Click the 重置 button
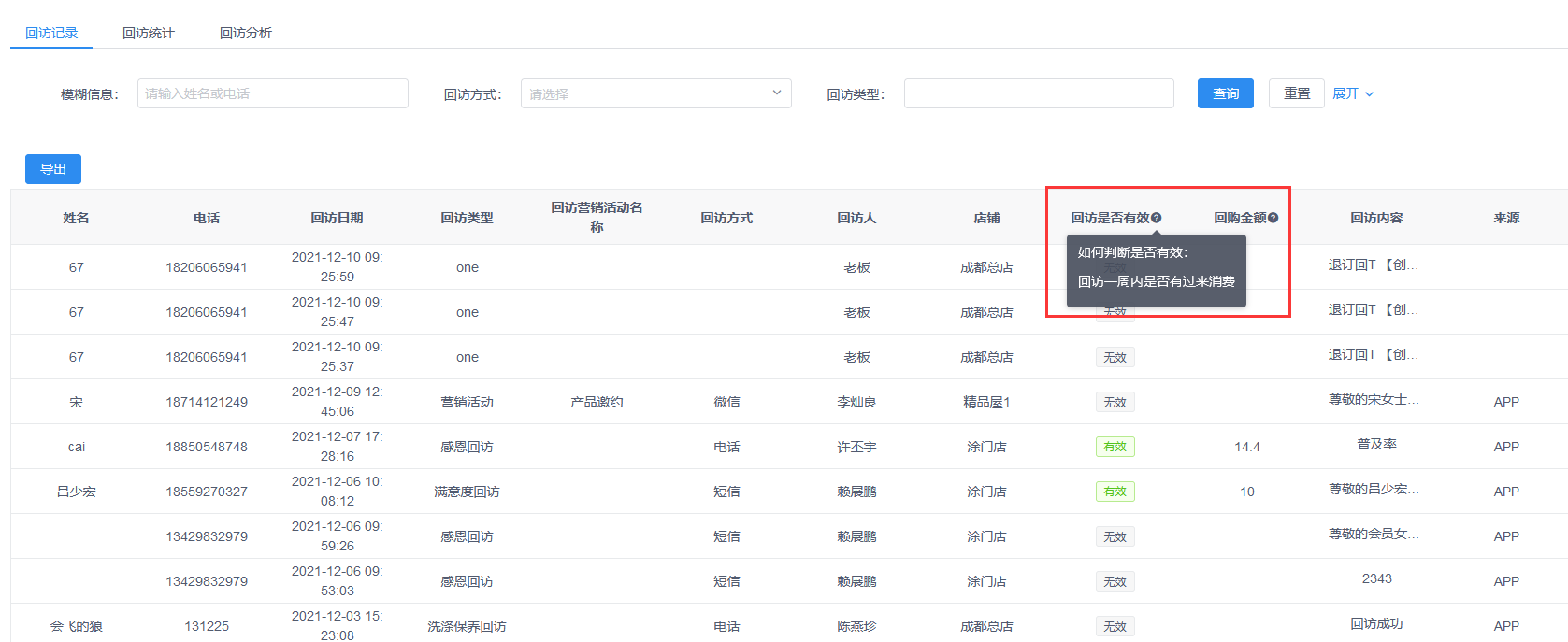Screen dimensions: 1568x642 pos(1297,93)
